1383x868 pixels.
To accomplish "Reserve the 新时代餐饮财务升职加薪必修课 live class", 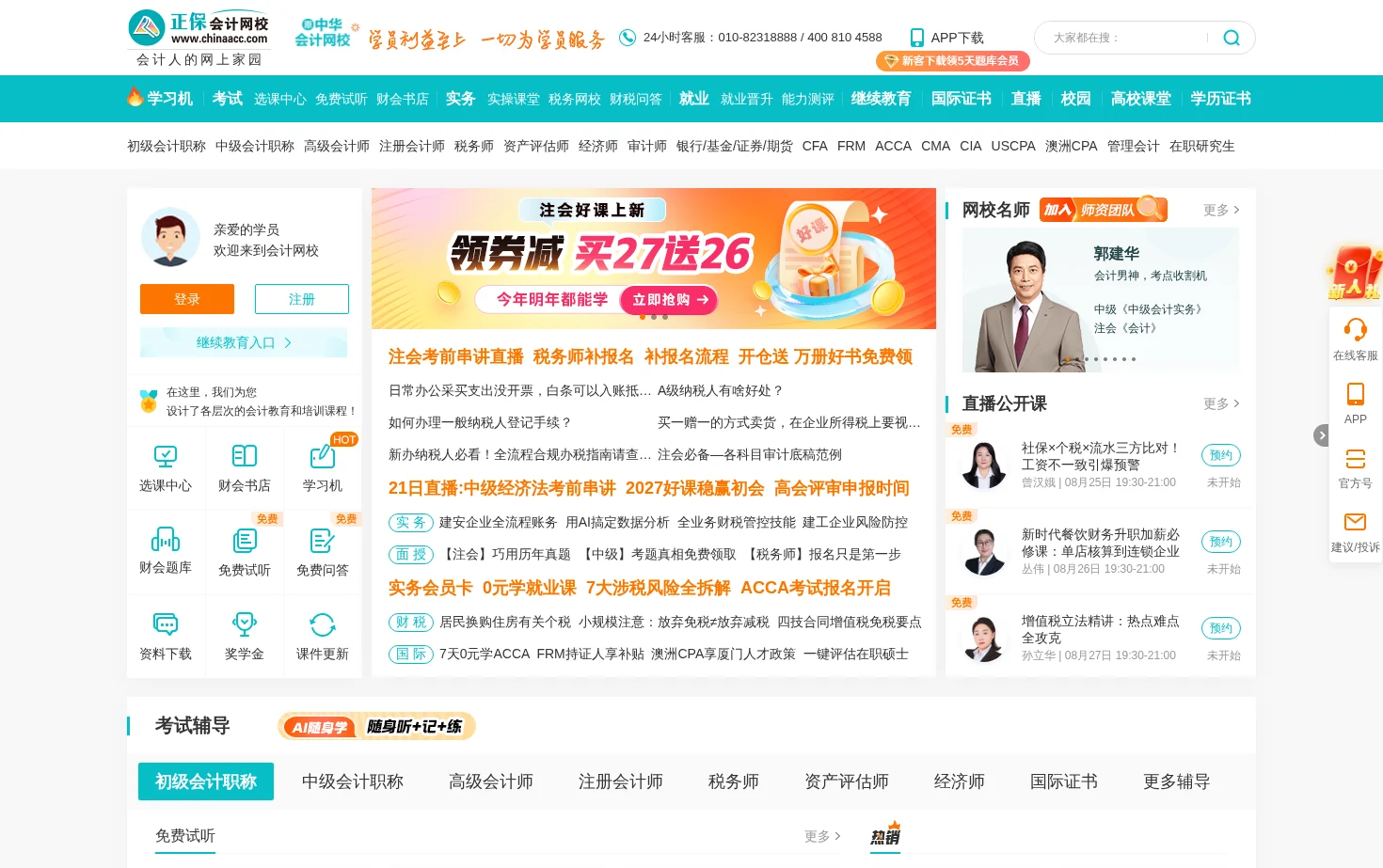I will (x=1221, y=542).
